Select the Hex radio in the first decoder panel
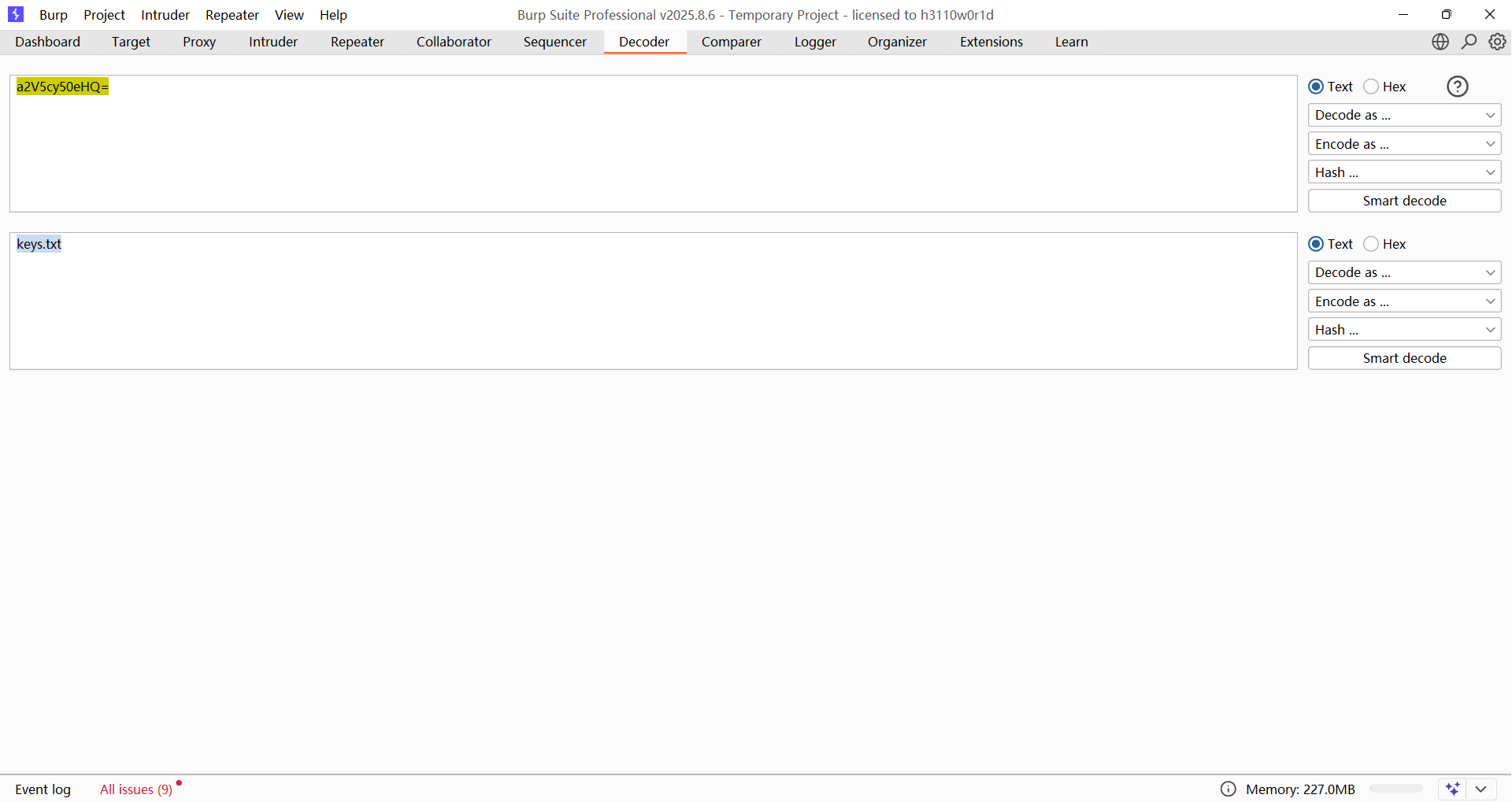The image size is (1512, 802). tap(1371, 87)
